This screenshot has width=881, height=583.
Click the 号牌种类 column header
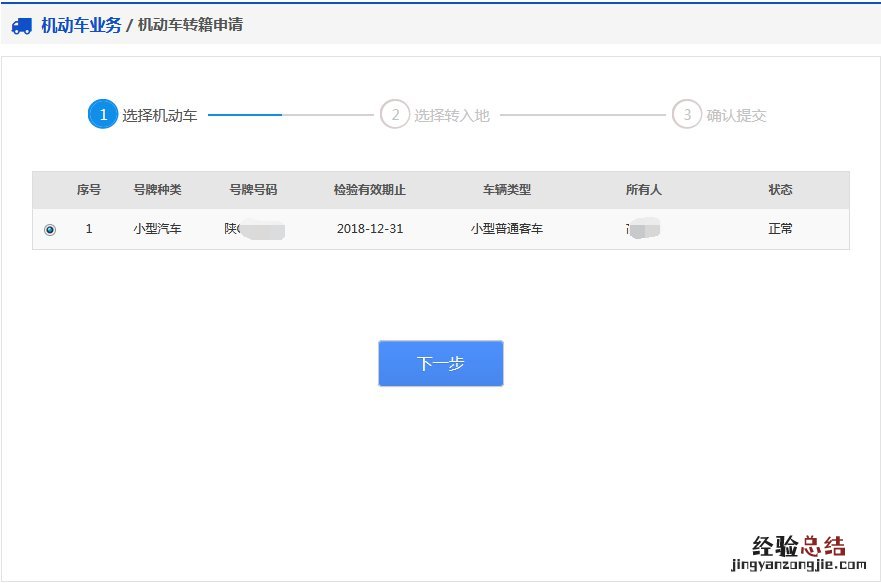coord(157,190)
